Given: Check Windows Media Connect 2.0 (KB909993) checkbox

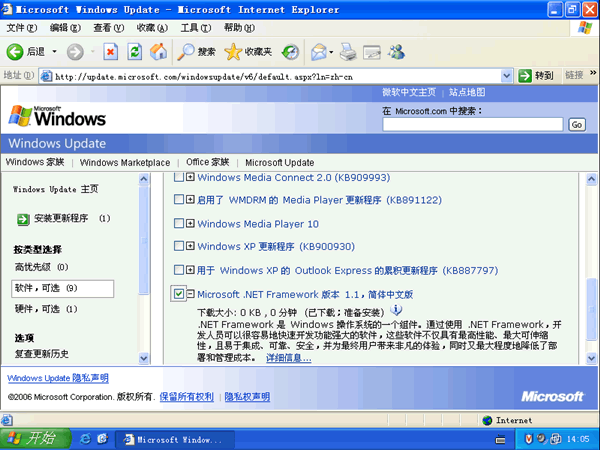Looking at the screenshot, I should pos(179,177).
